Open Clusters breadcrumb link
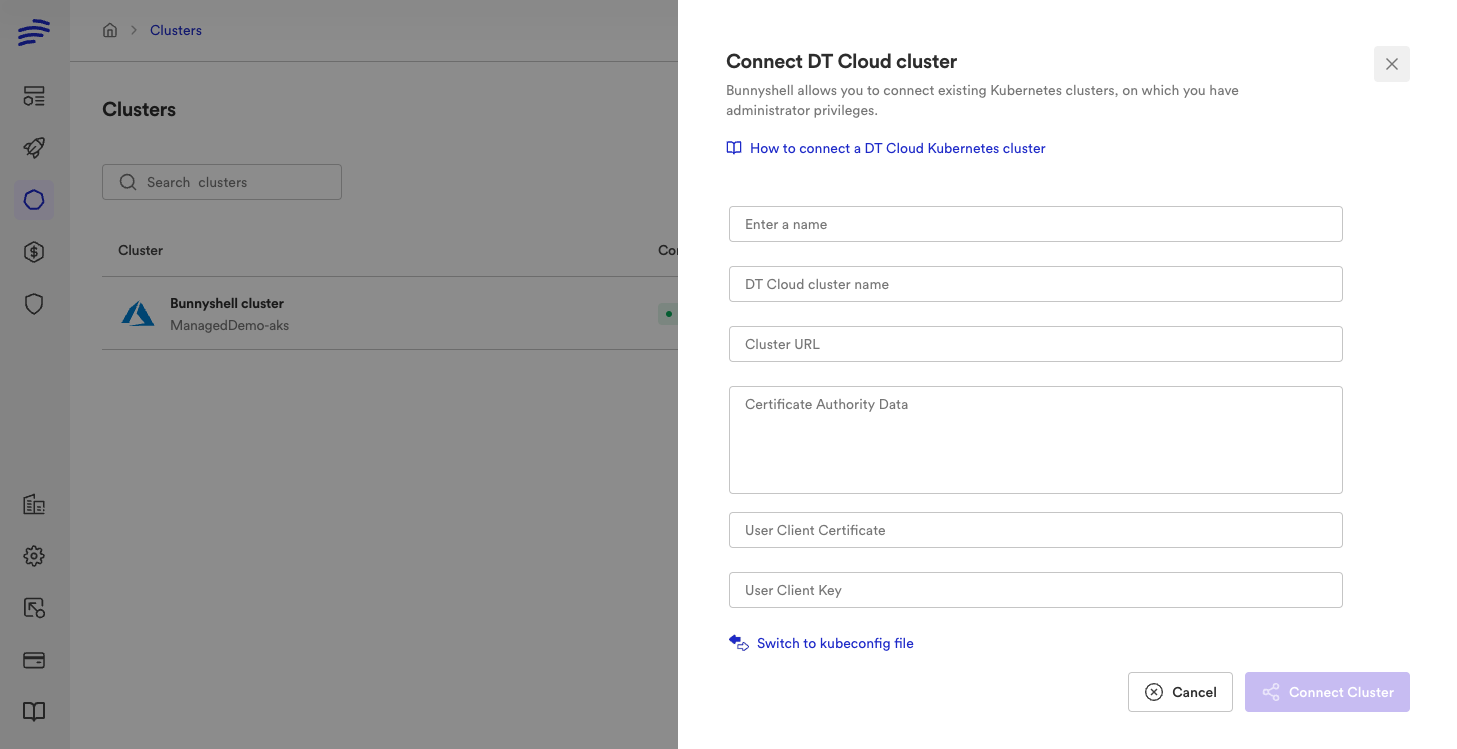Viewport: 1457px width, 749px height. point(176,30)
